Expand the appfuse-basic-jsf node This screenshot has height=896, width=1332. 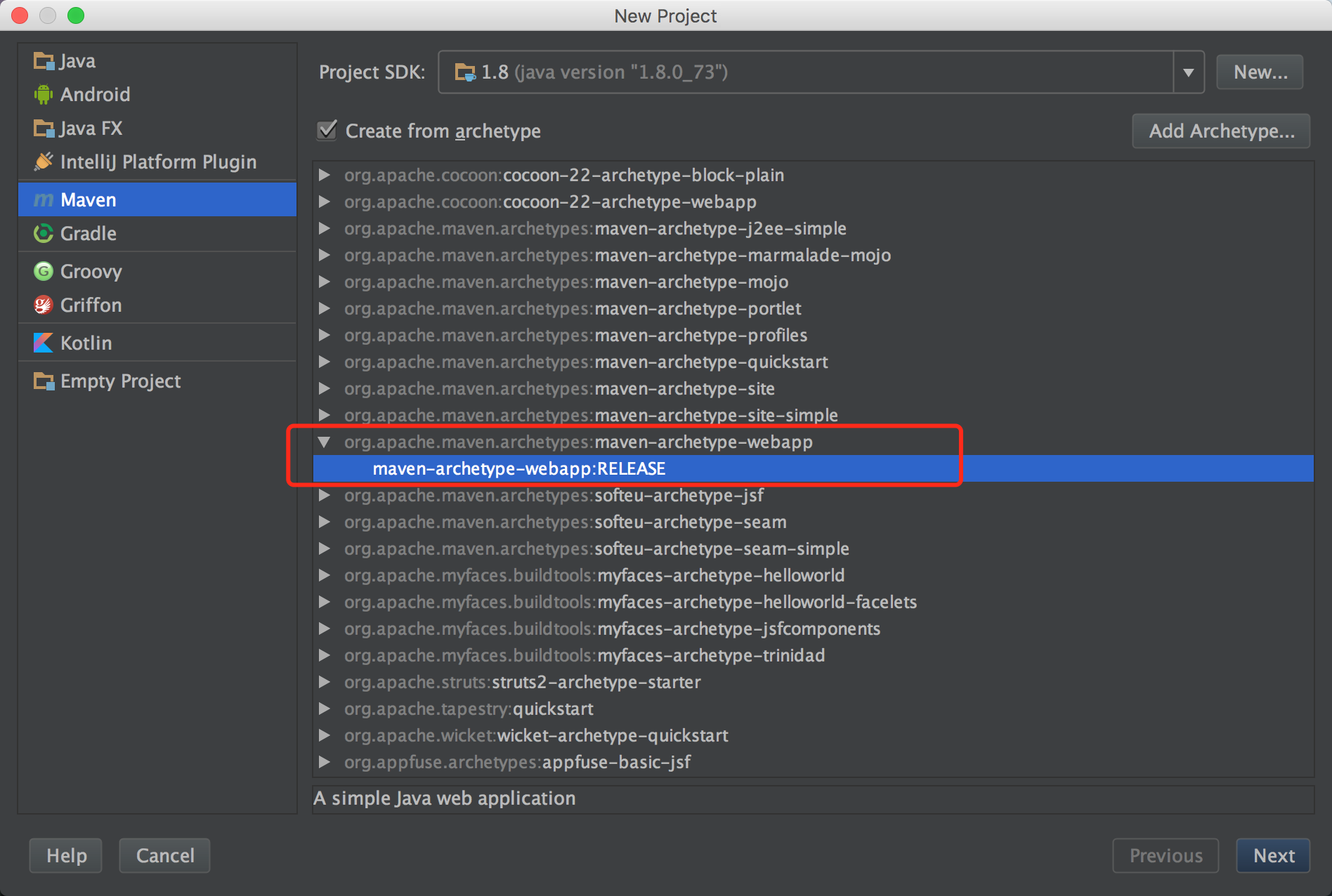324,762
